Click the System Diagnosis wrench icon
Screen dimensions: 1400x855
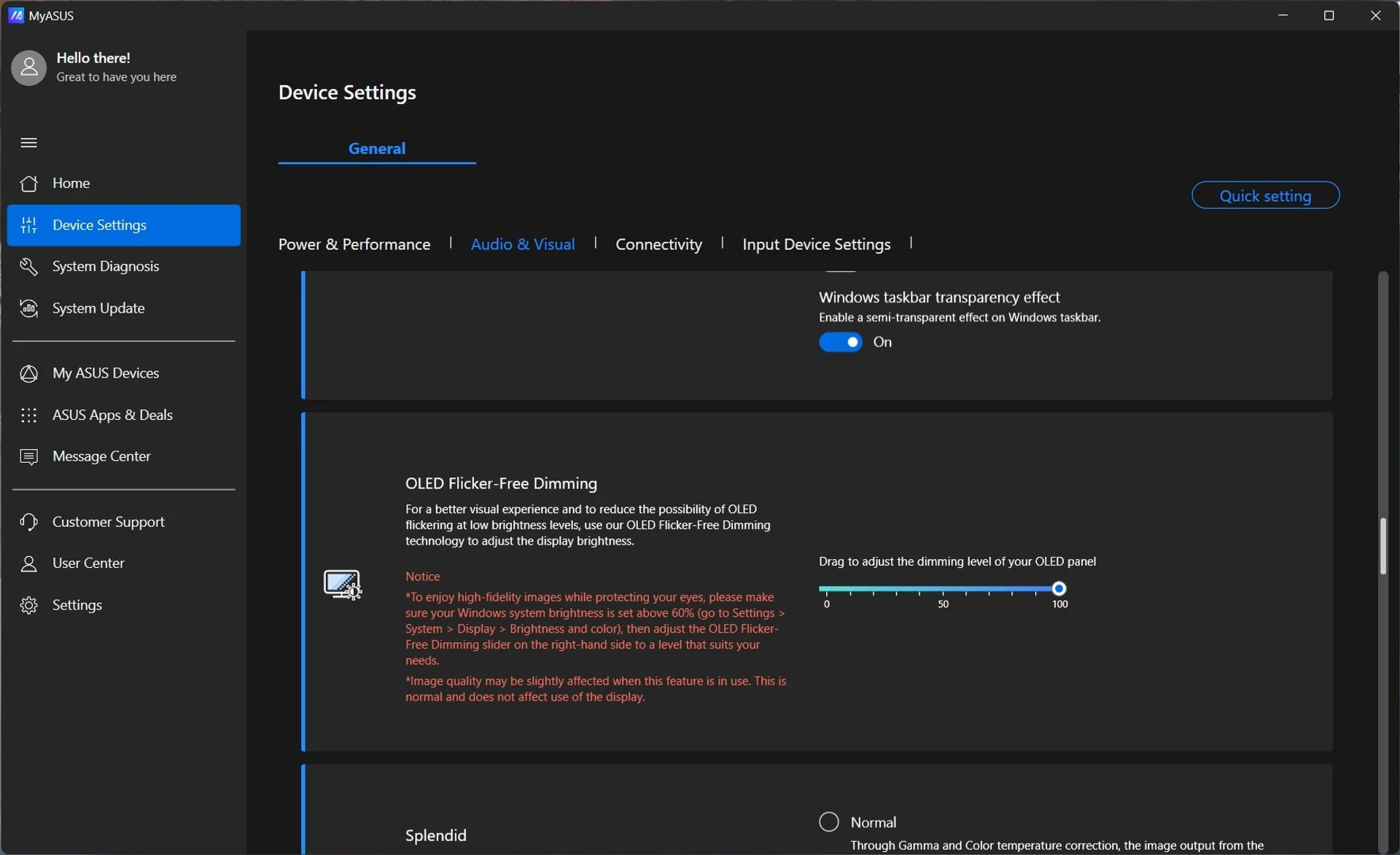pyautogui.click(x=28, y=267)
